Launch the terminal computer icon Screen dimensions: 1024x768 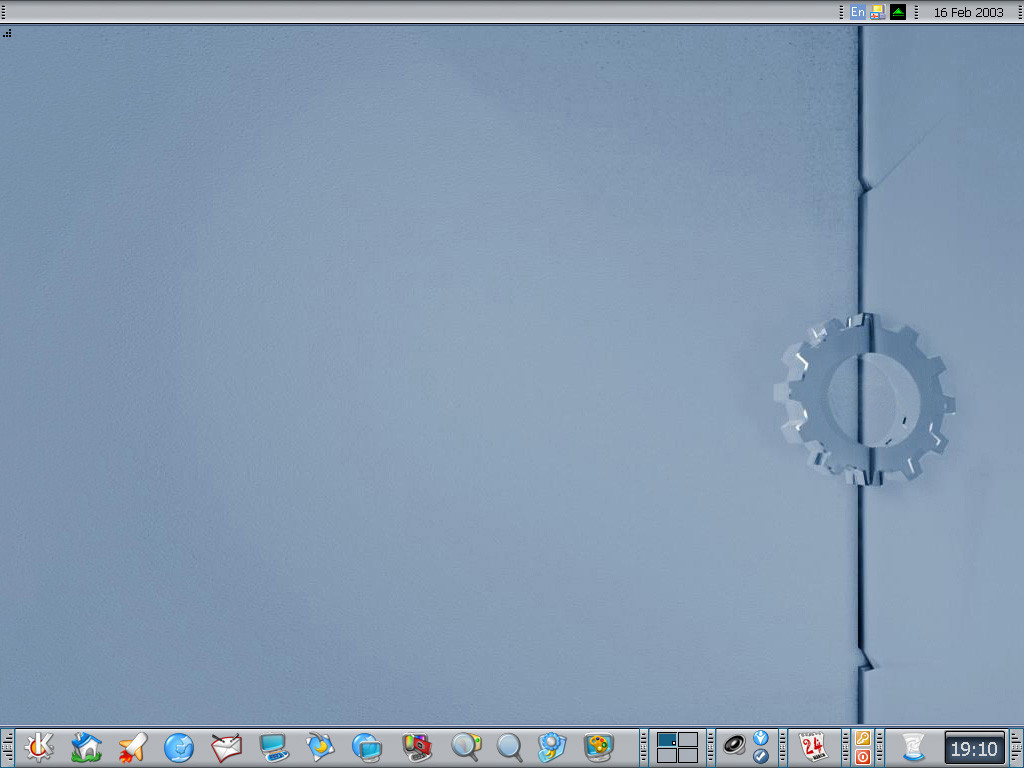click(x=274, y=747)
